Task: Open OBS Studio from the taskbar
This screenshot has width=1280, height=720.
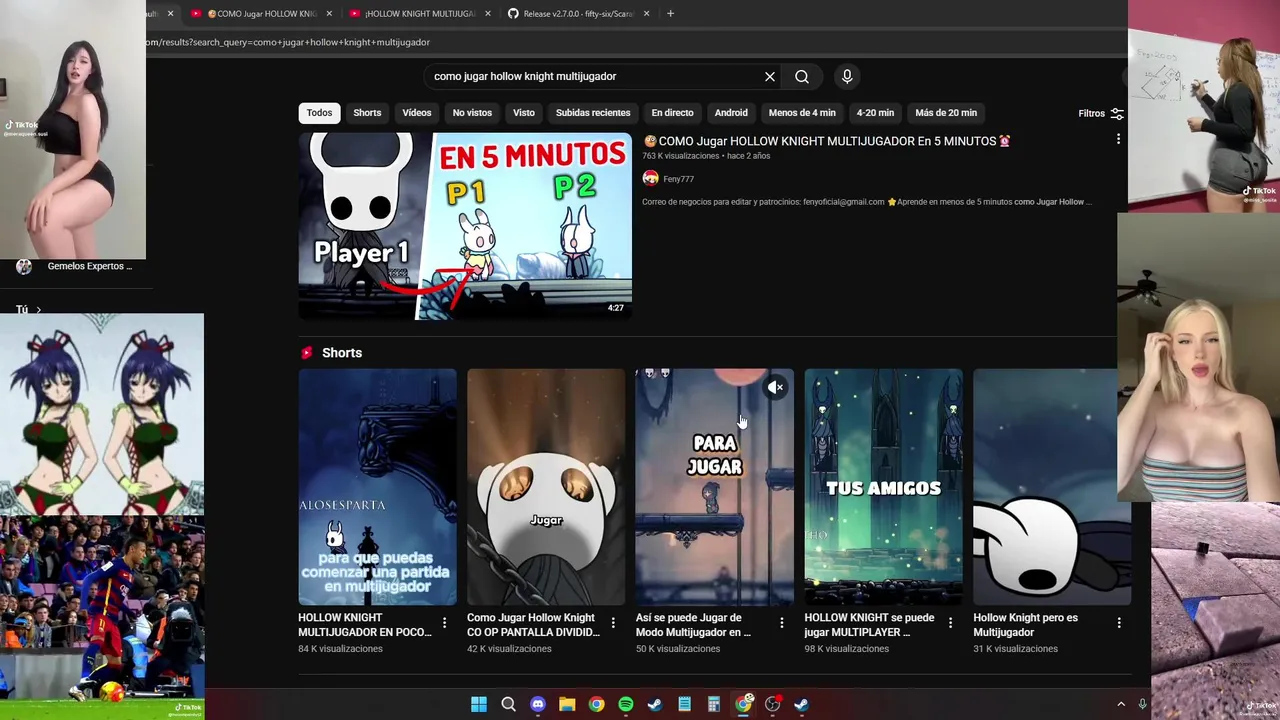Action: tap(772, 704)
